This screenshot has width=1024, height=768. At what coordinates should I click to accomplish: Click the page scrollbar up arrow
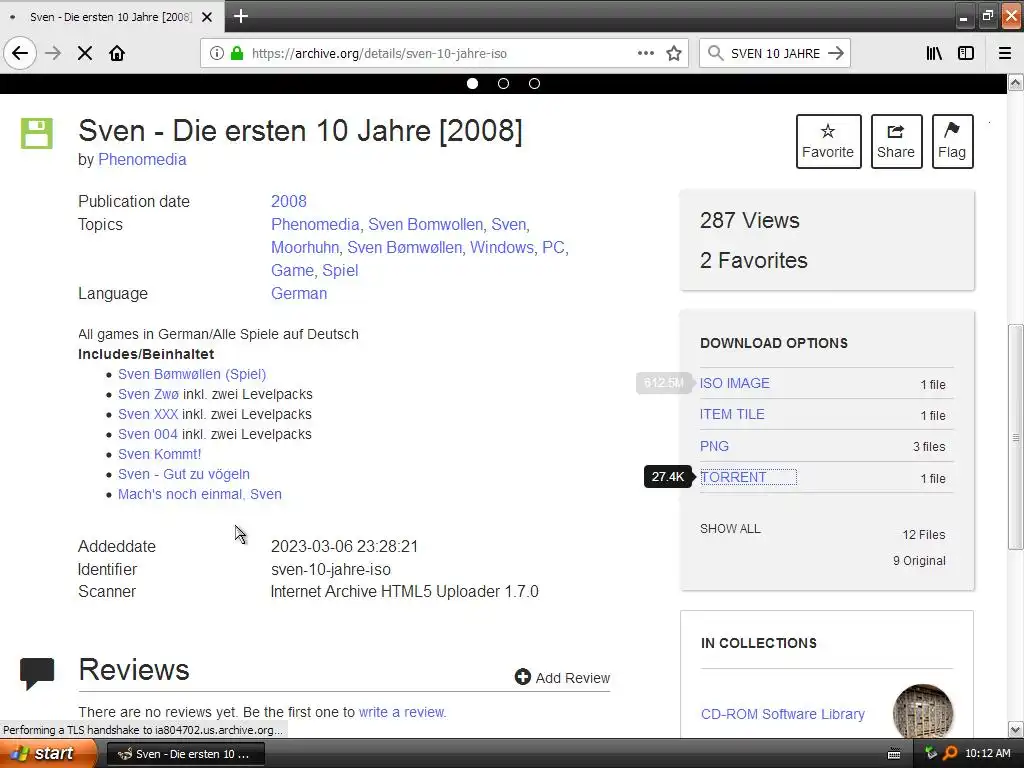(1015, 83)
